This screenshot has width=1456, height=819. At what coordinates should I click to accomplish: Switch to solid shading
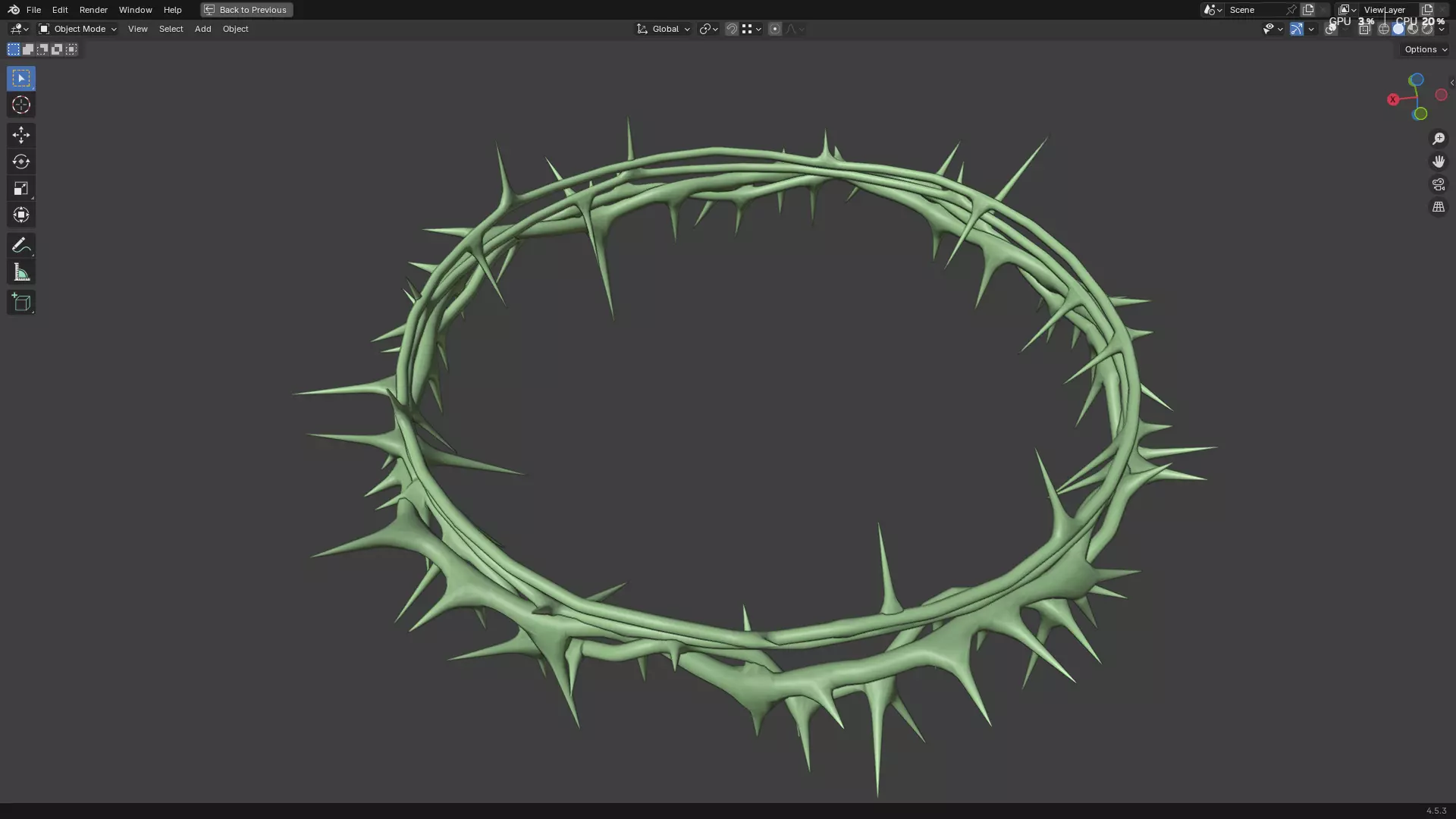click(x=1398, y=29)
